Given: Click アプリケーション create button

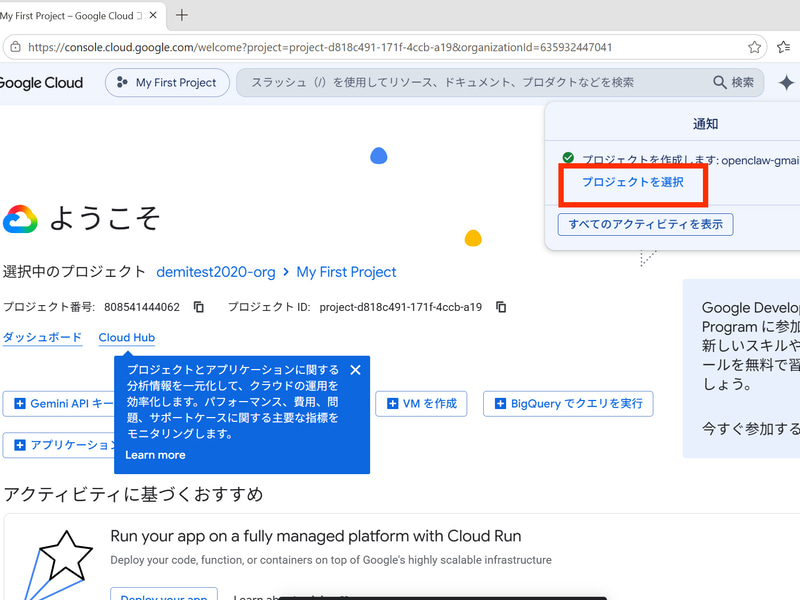Looking at the screenshot, I should pyautogui.click(x=59, y=445).
